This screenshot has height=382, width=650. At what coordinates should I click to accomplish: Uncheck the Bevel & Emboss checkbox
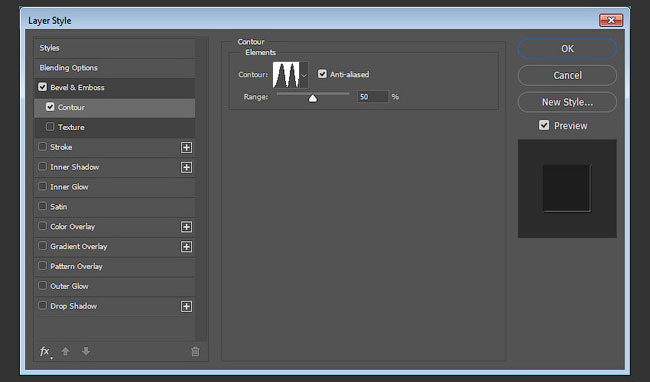pyautogui.click(x=42, y=87)
